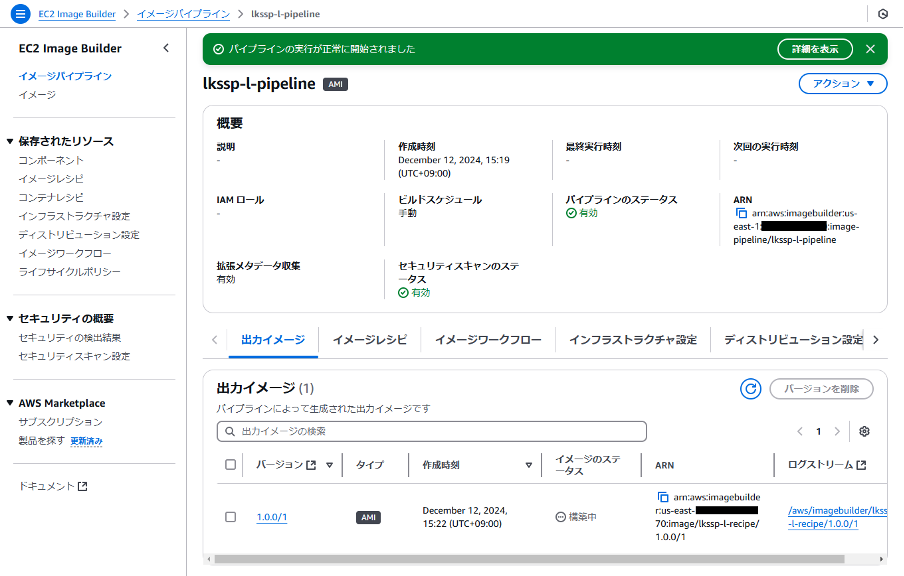Open インフラストラクチャ設定 in the sidebar

click(74, 216)
